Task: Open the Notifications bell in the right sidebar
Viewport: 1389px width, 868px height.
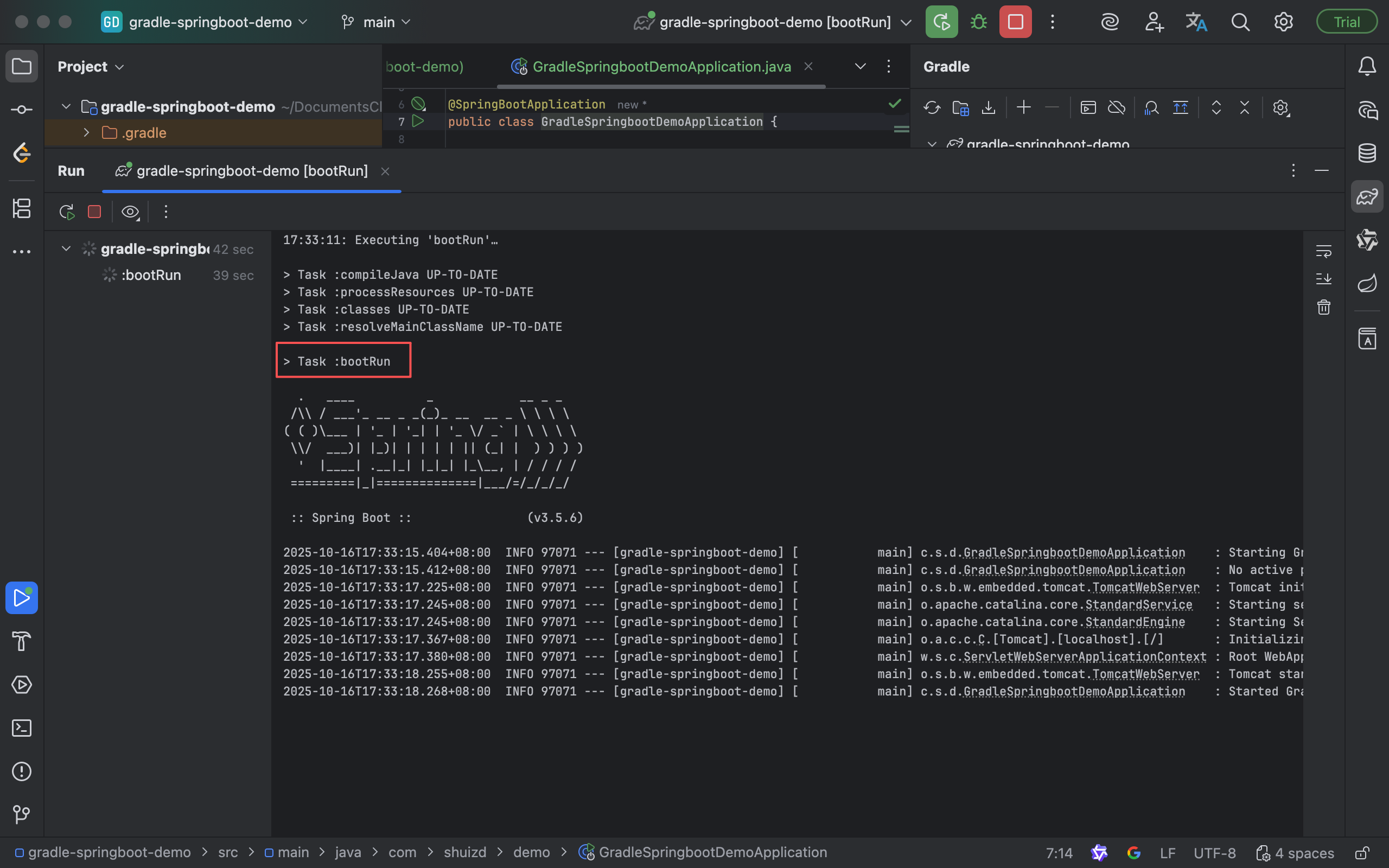Action: (x=1367, y=67)
